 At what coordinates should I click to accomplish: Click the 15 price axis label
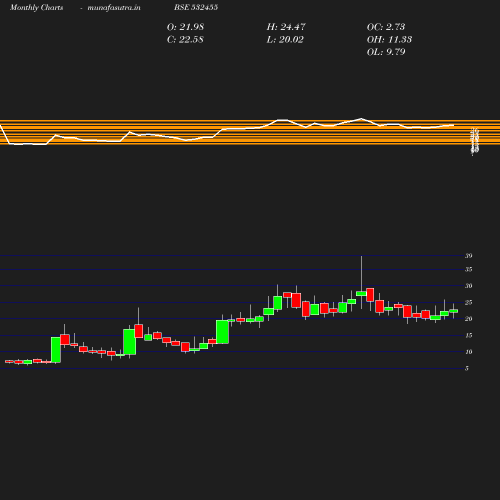click(x=469, y=336)
